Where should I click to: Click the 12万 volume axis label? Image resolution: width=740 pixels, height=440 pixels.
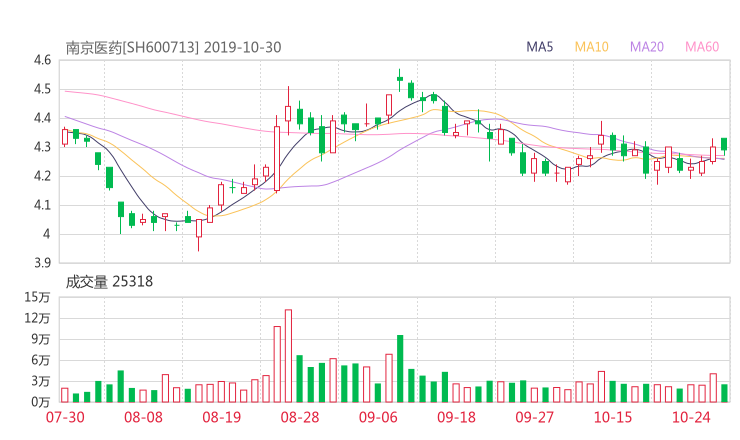pyautogui.click(x=37, y=318)
